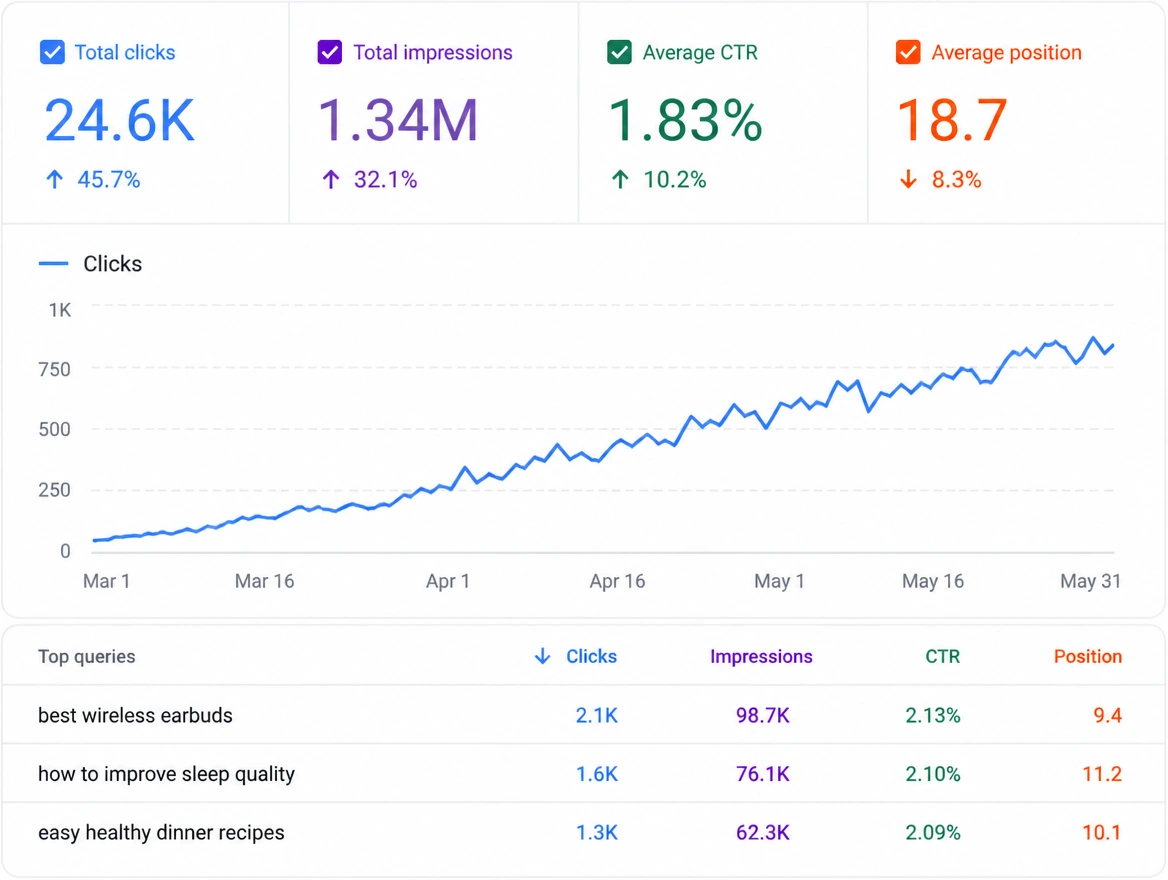Viewport: 1168px width, 880px height.
Task: Click the 2.1K clicks cell
Action: click(x=597, y=715)
